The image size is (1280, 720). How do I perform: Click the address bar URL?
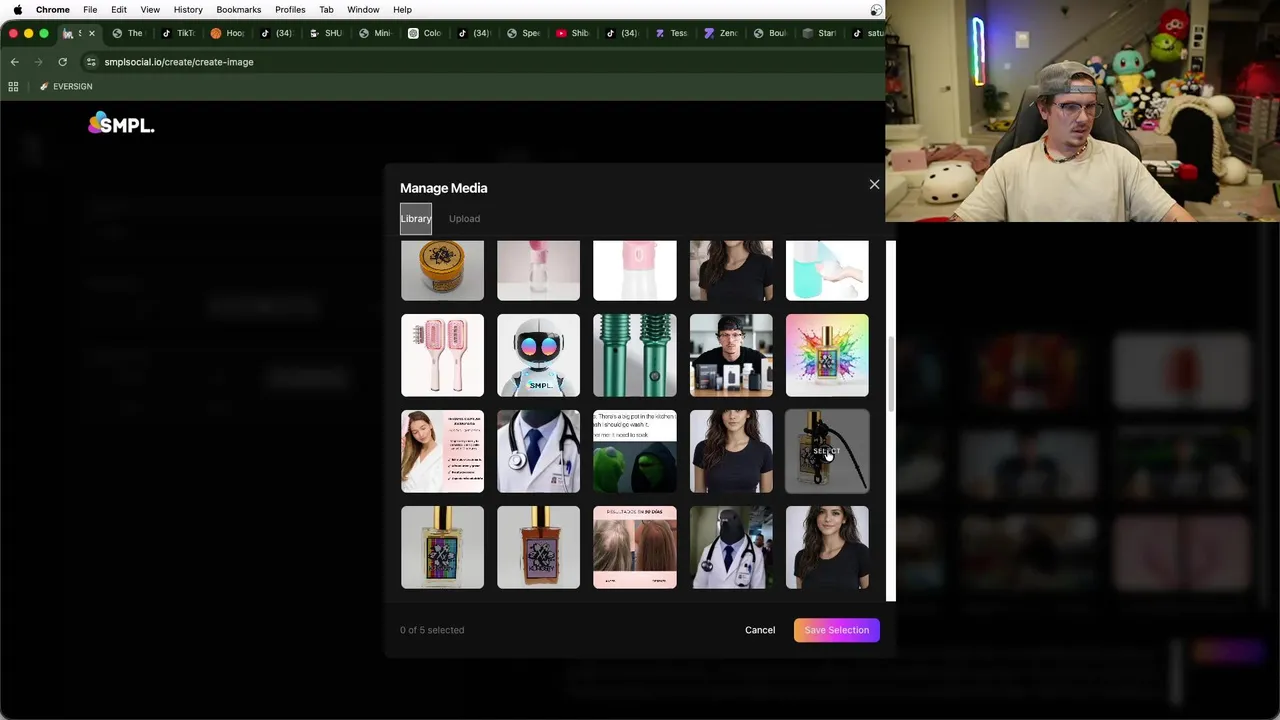click(179, 62)
